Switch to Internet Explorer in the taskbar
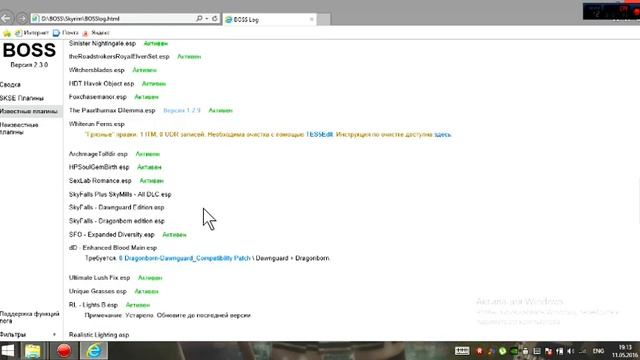This screenshot has height=360, width=640. pos(94,351)
